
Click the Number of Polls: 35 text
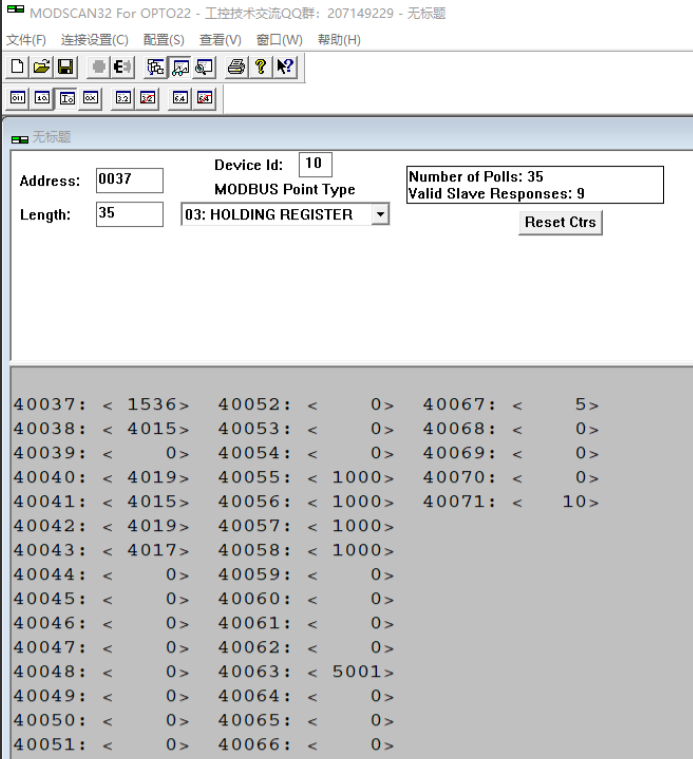pyautogui.click(x=476, y=177)
